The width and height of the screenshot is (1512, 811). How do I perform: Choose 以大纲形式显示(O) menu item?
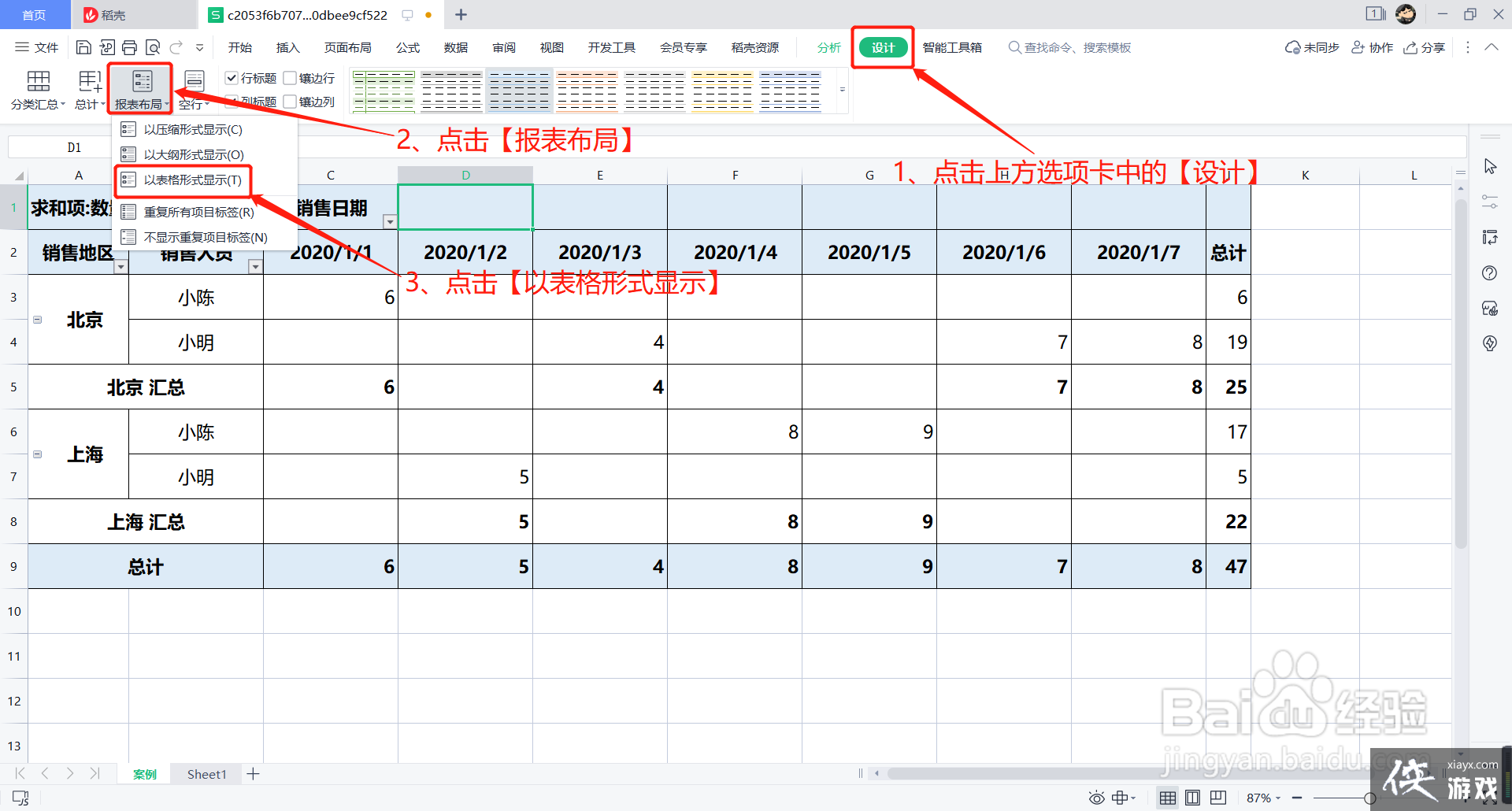(206, 154)
